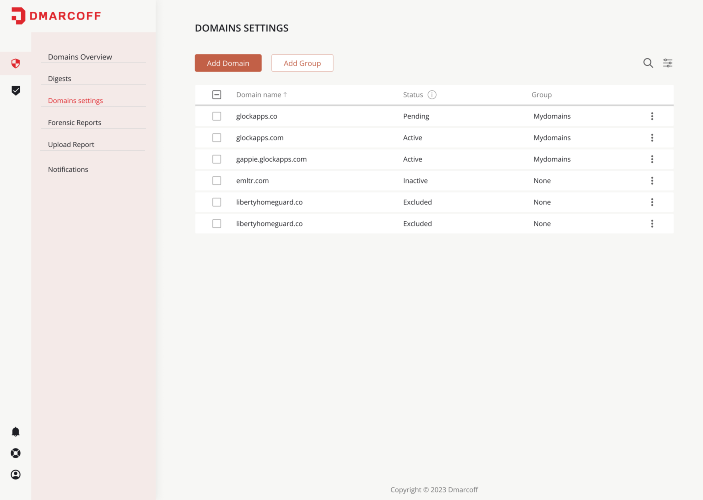Check the emltr.com row checkbox
Viewport: 703px width, 500px height.
[x=217, y=181]
